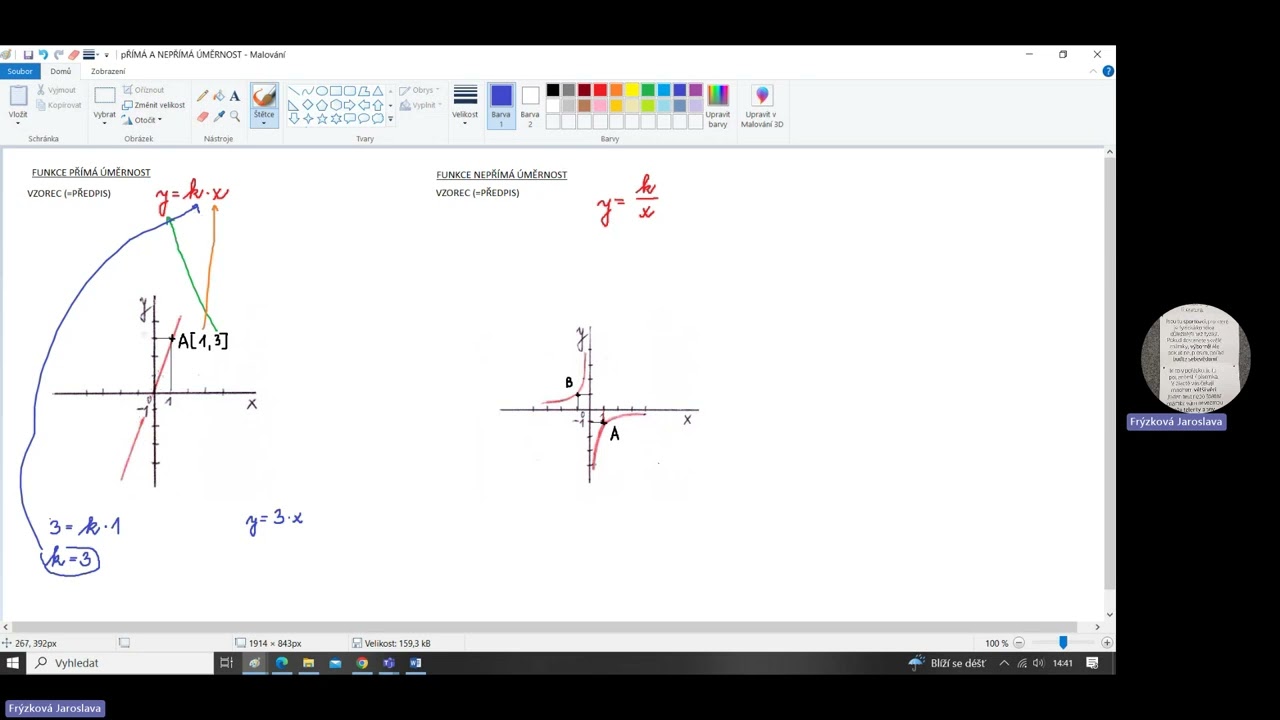The height and width of the screenshot is (720, 1280).
Task: Select the Text tool
Action: tap(235, 96)
